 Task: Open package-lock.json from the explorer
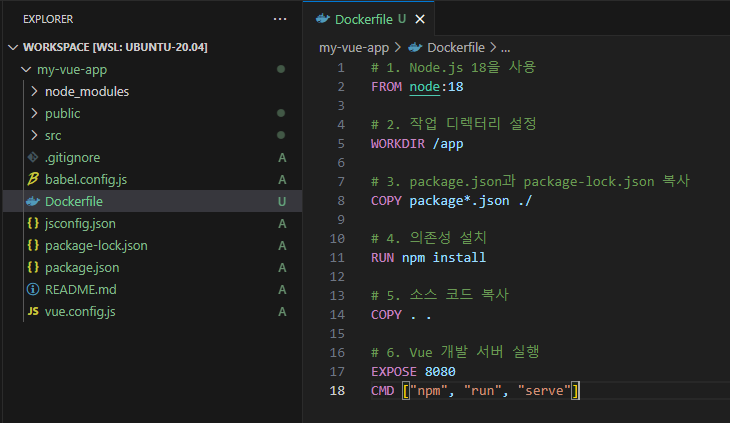coord(96,246)
